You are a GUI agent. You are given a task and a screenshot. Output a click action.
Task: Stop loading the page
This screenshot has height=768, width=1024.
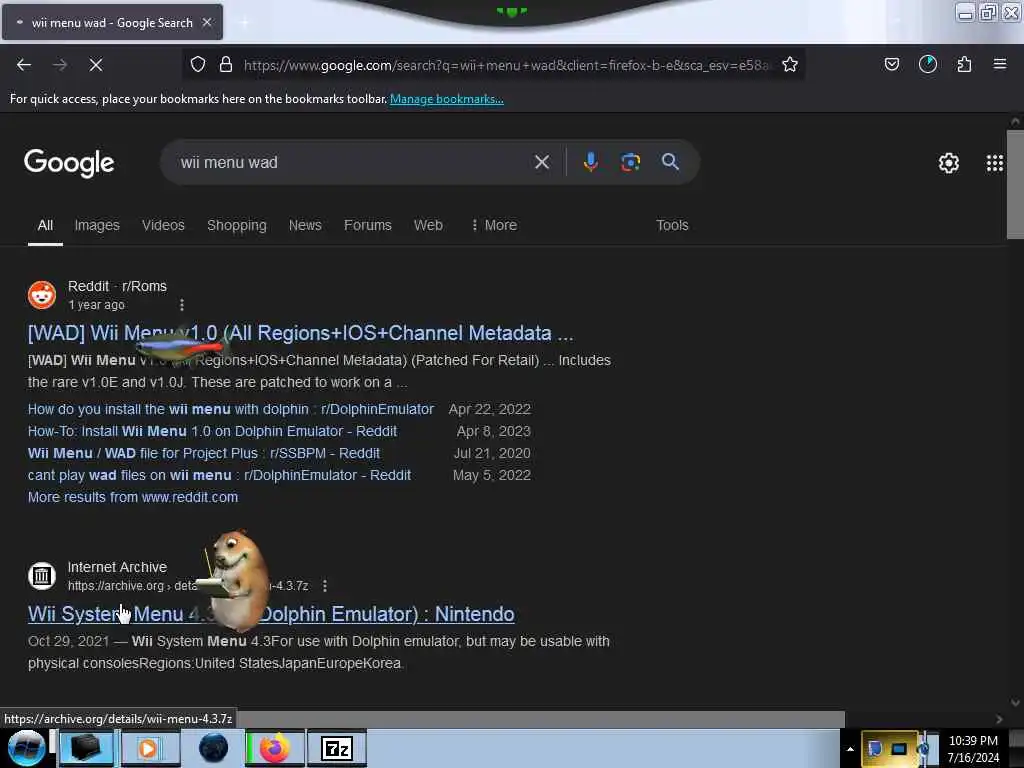(x=96, y=65)
